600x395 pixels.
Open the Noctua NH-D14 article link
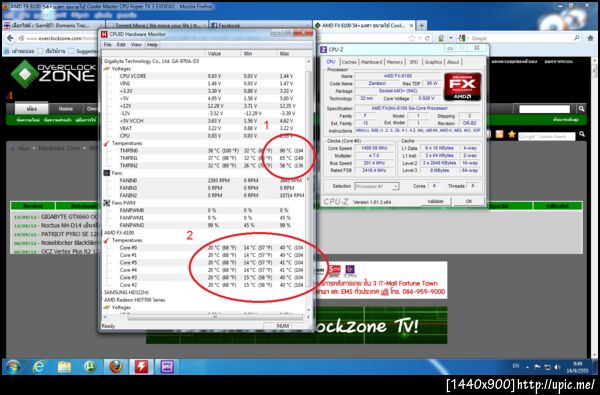70,225
